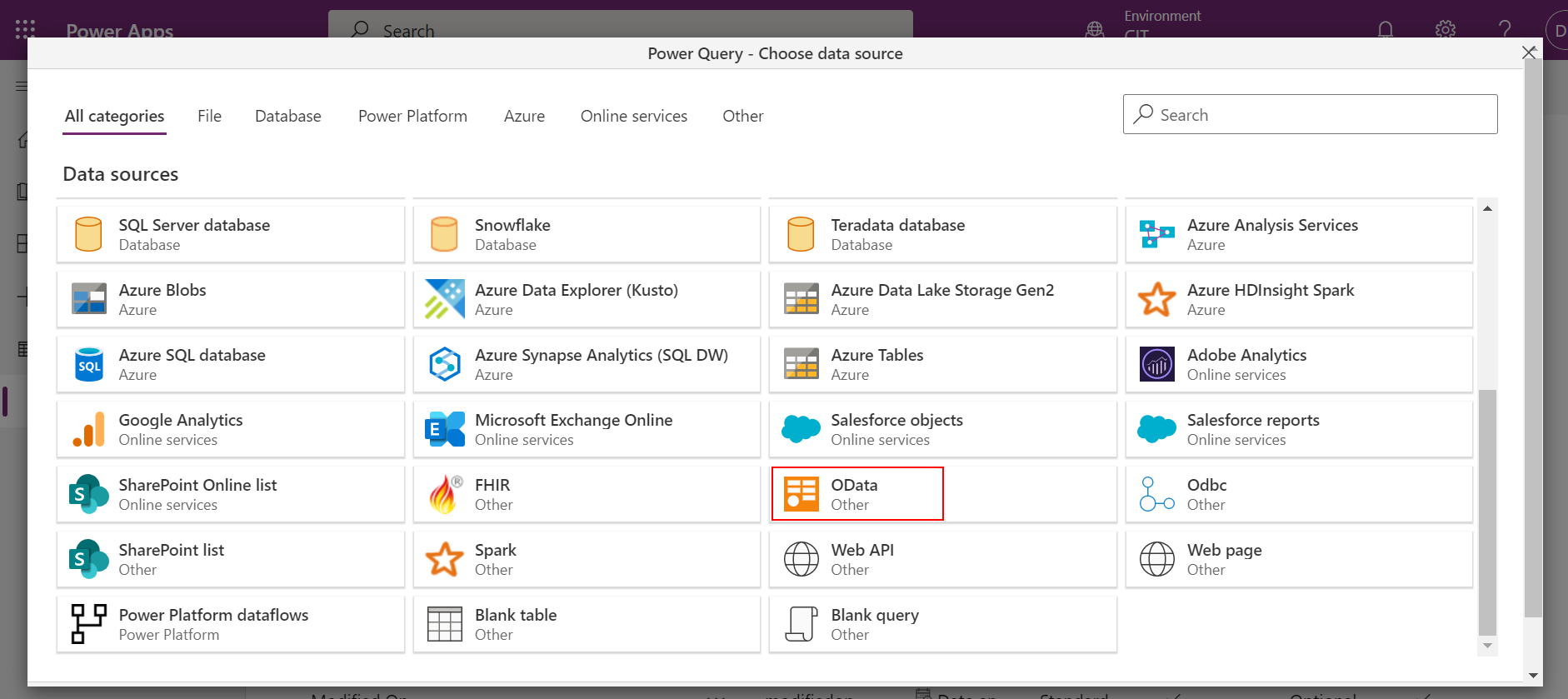The height and width of the screenshot is (699, 1568).
Task: Pick the Spark star icon
Action: click(444, 559)
